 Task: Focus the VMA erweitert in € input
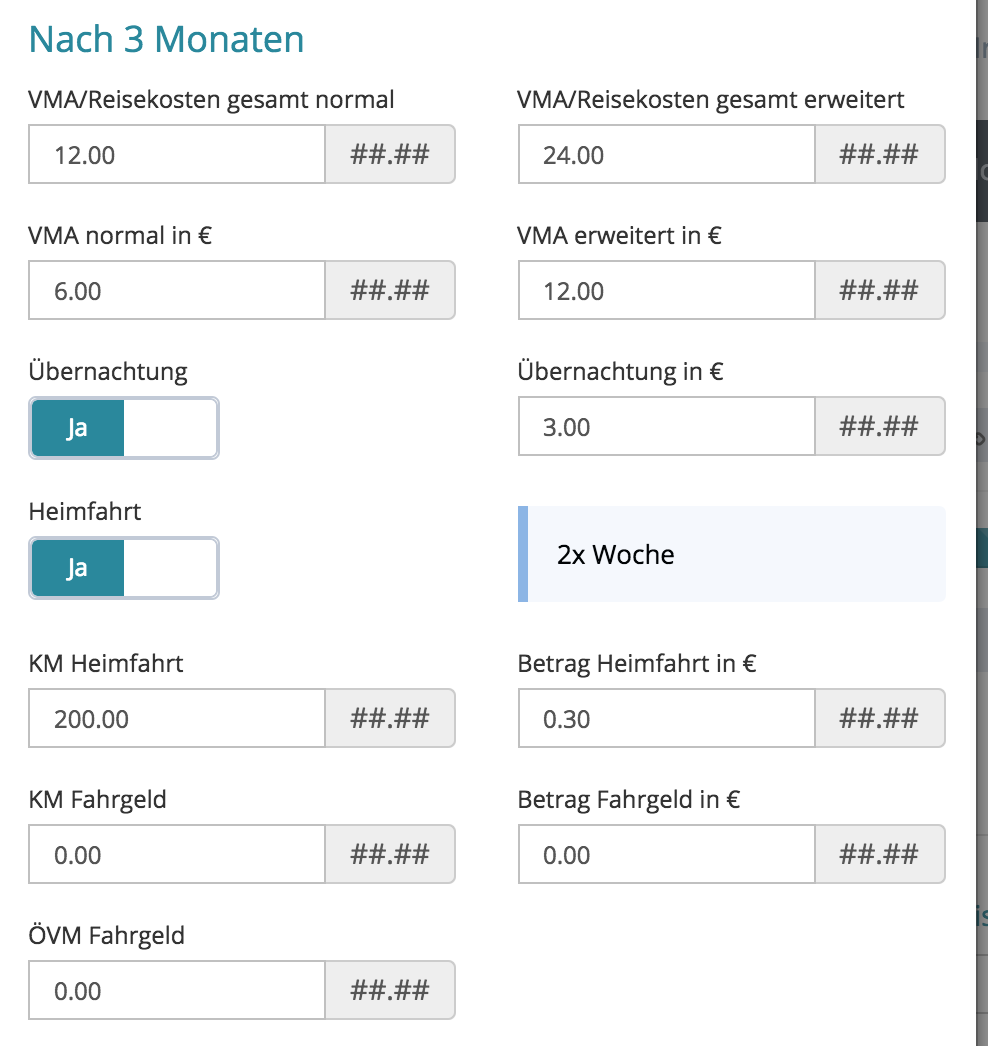[x=667, y=291]
